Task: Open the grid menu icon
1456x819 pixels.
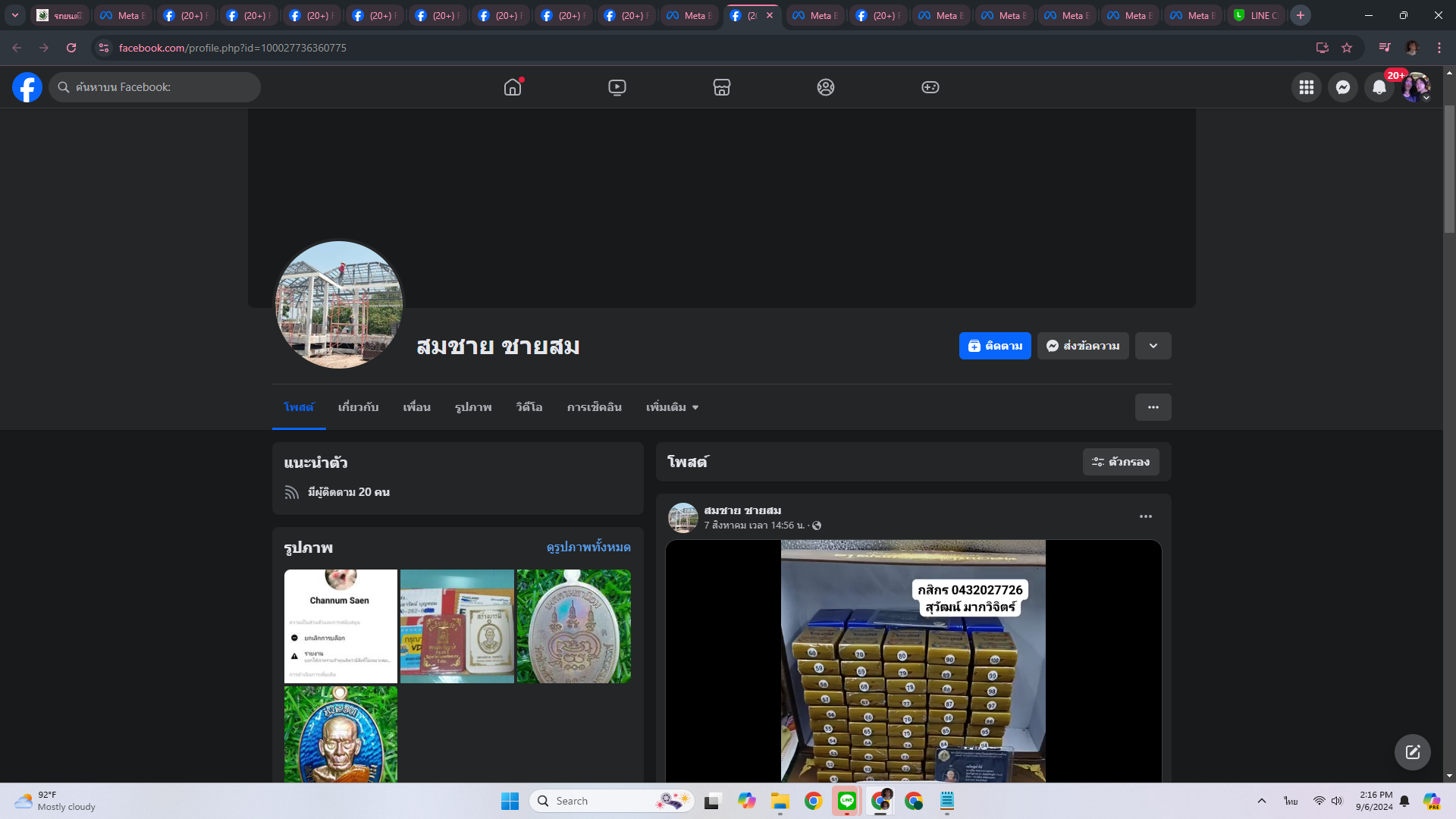Action: click(x=1306, y=87)
